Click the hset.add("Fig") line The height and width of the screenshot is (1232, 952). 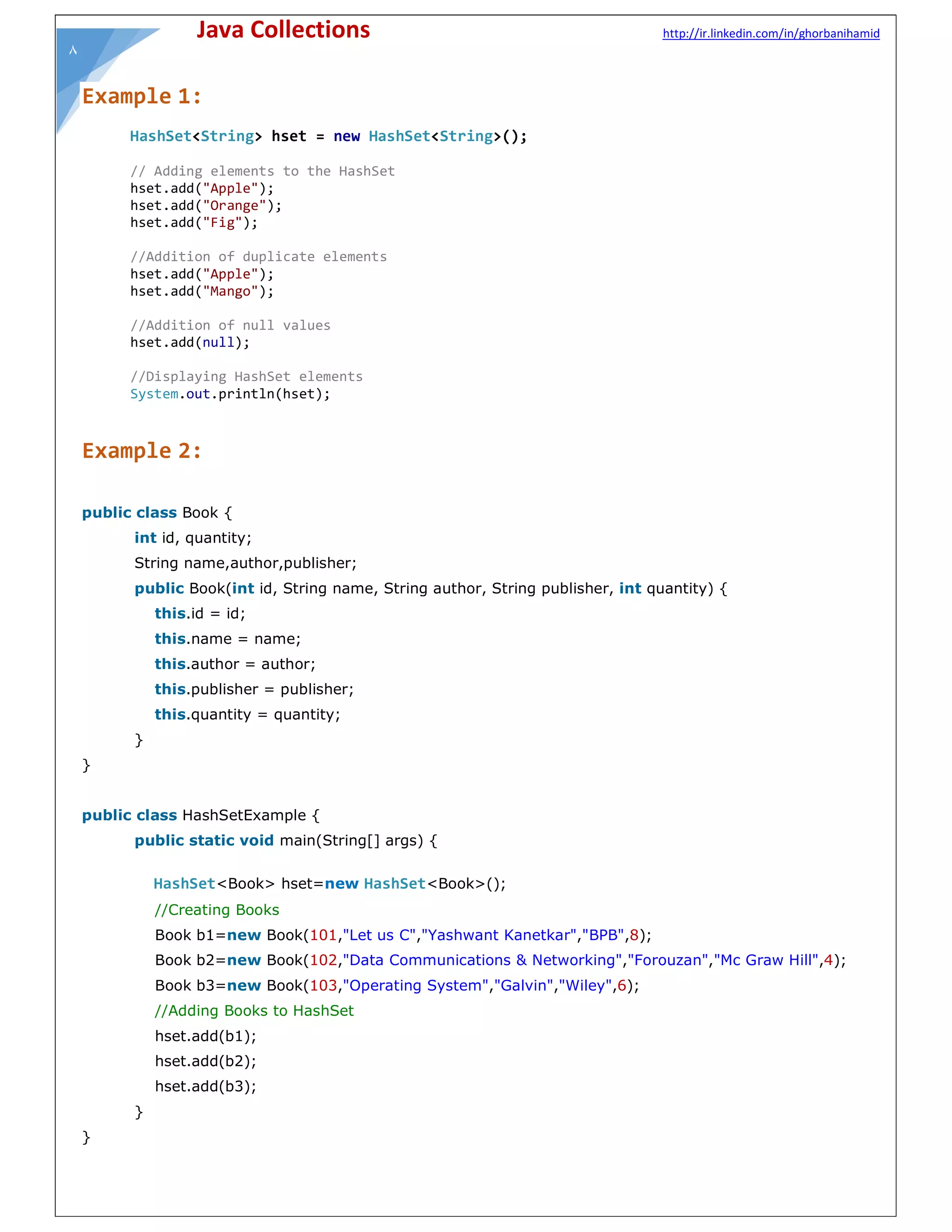pos(193,223)
